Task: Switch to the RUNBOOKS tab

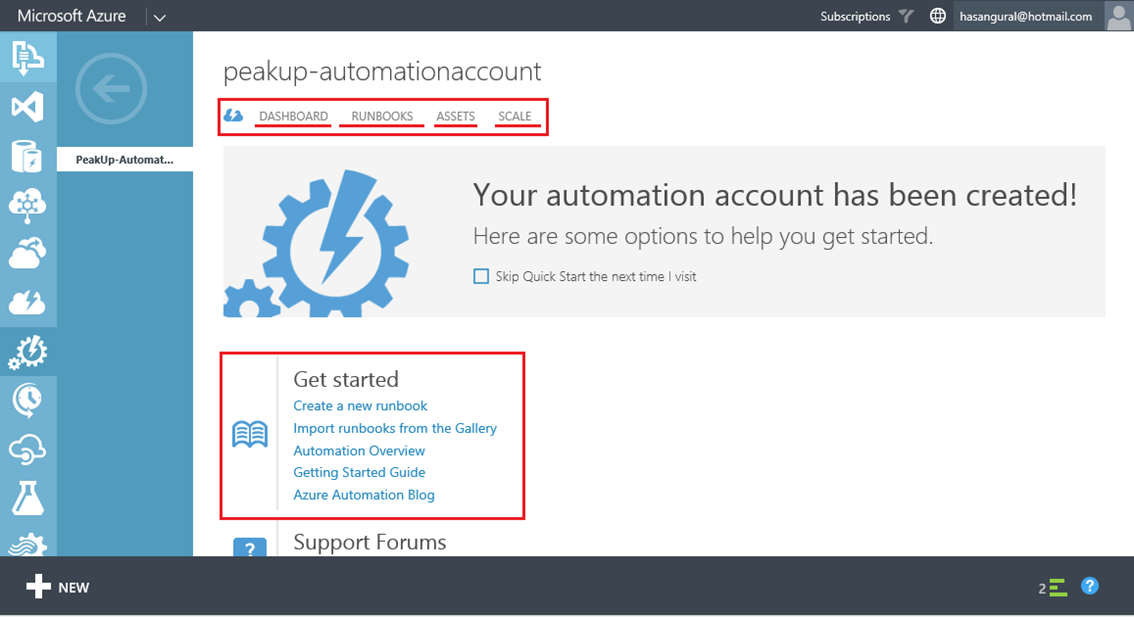Action: [x=382, y=116]
